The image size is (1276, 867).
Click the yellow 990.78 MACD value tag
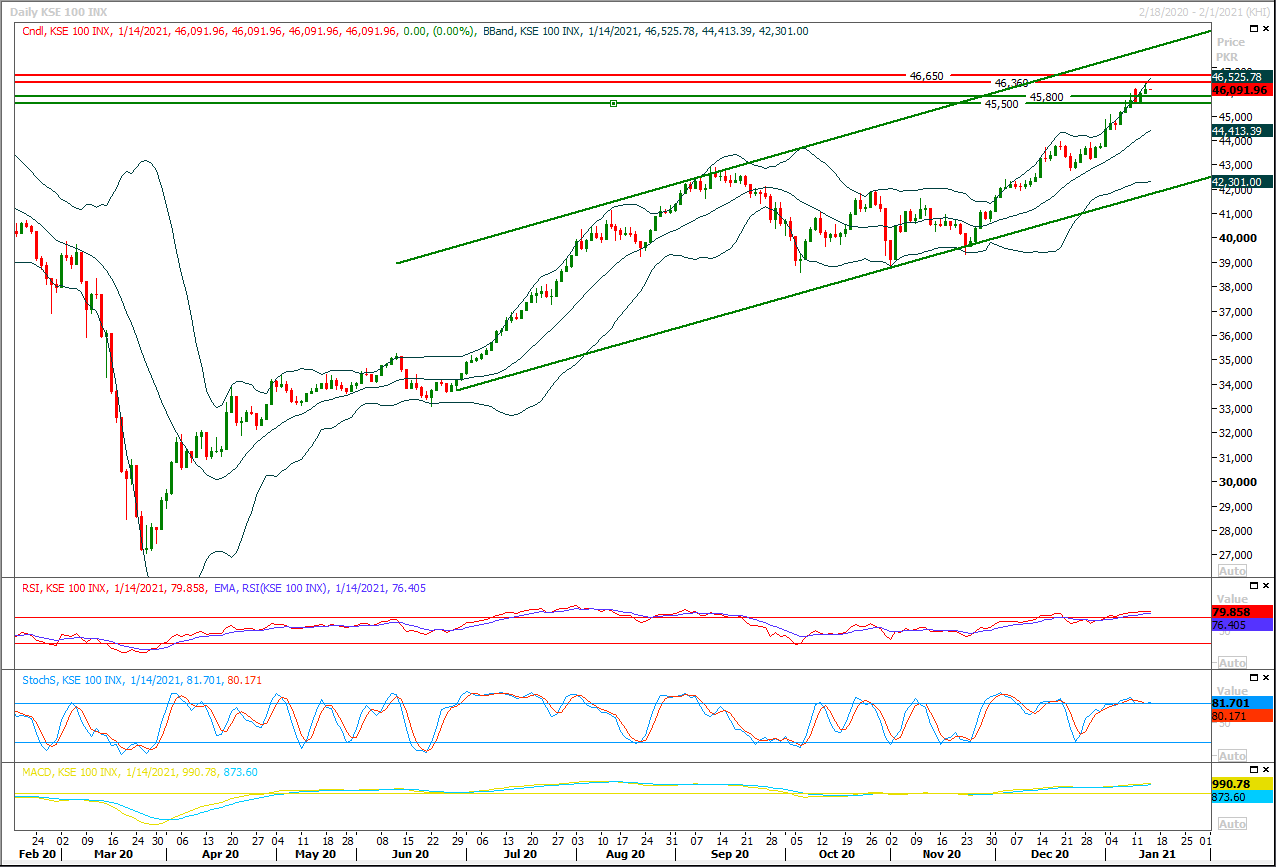[x=1241, y=784]
